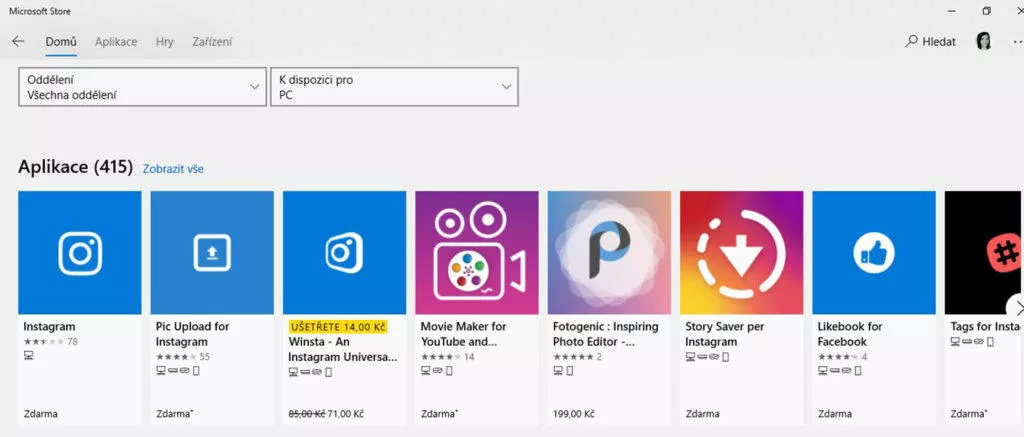Open the Instagram app tile icon
1024x437 pixels.
pyautogui.click(x=80, y=252)
